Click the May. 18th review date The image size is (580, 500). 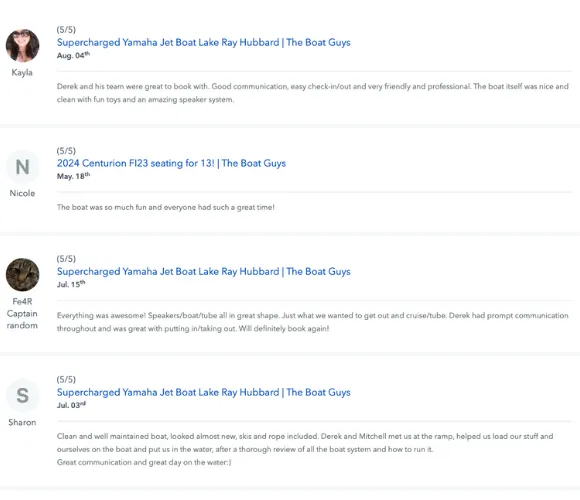73,176
